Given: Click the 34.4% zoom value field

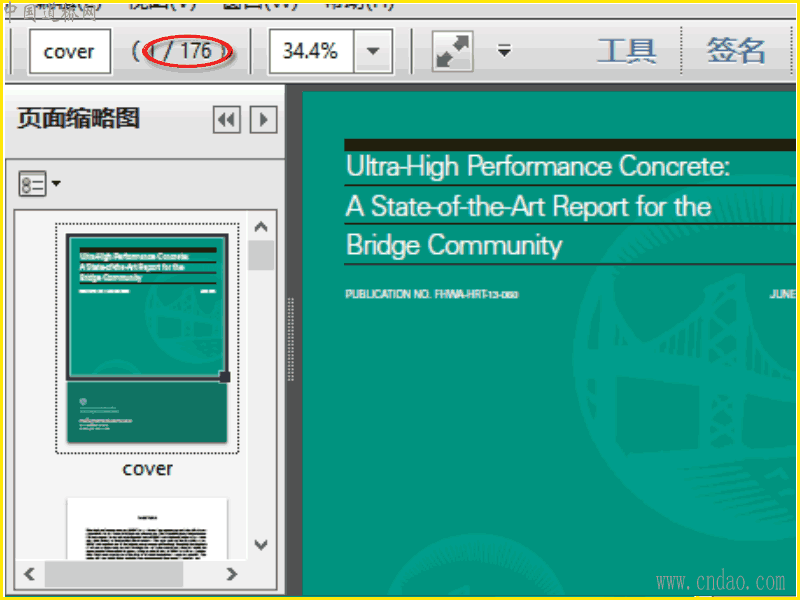Looking at the screenshot, I should point(311,52).
